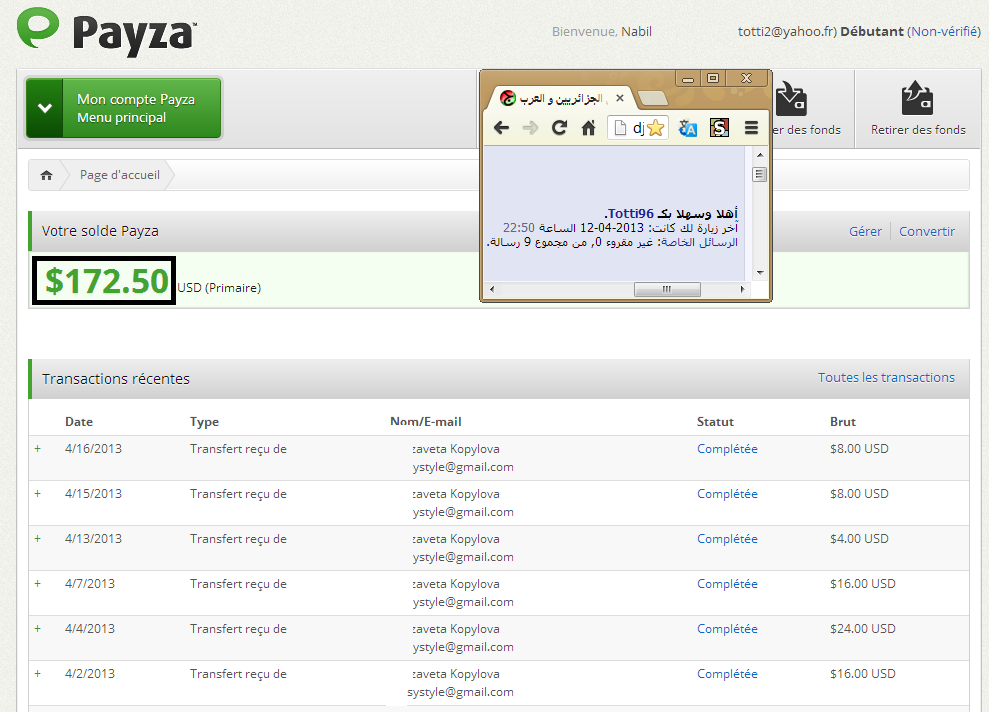
Task: Click the $4.00 USD amount
Action: [x=859, y=539]
